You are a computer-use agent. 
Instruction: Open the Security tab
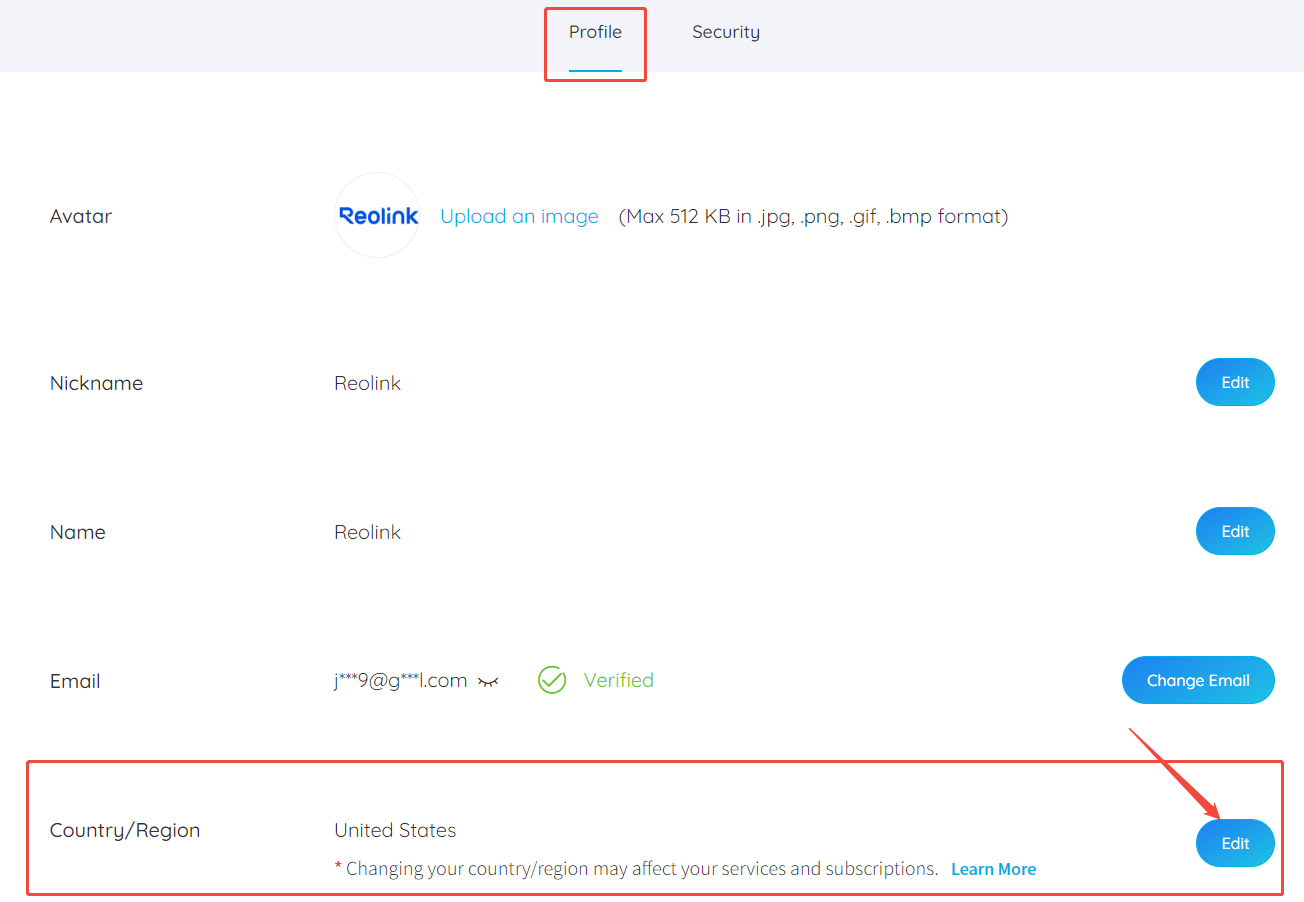click(726, 32)
